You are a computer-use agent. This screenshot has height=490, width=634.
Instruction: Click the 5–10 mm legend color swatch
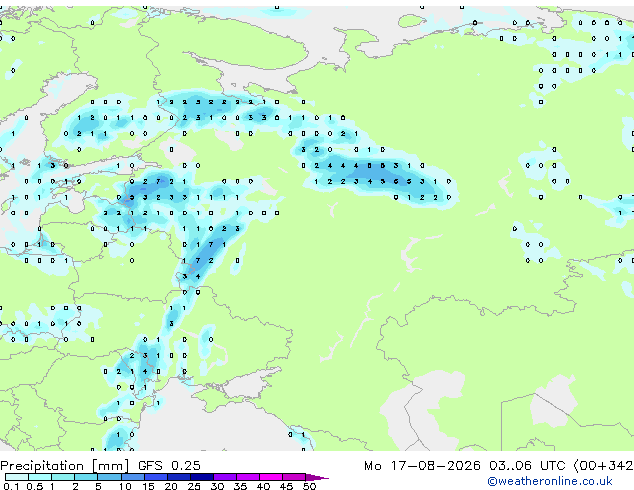(109, 477)
